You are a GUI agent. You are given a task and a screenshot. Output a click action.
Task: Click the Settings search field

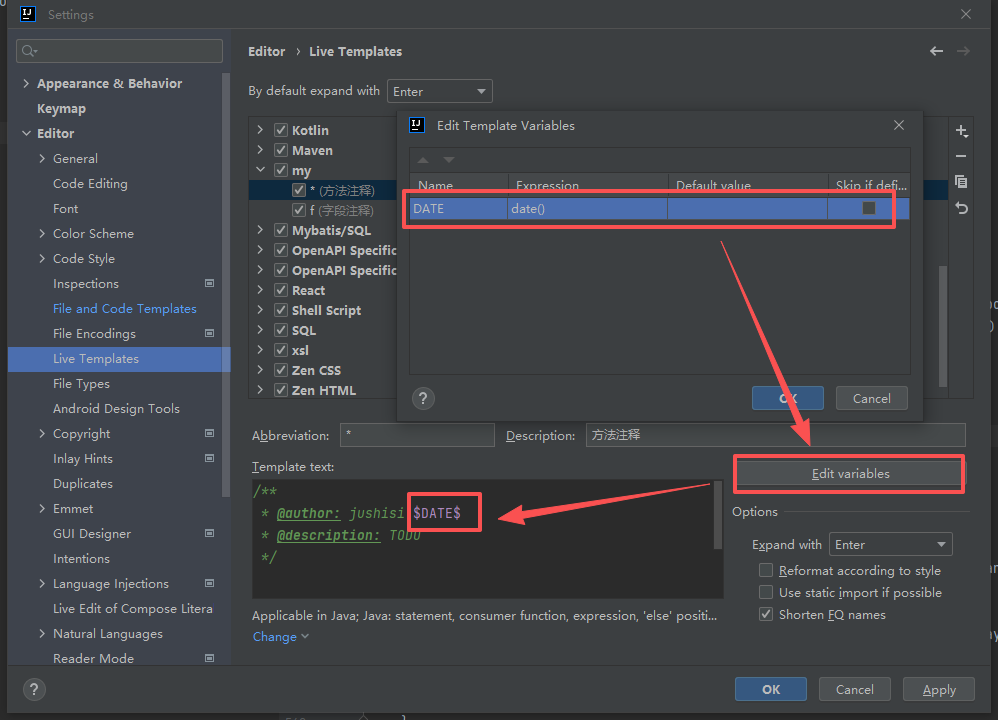click(120, 51)
